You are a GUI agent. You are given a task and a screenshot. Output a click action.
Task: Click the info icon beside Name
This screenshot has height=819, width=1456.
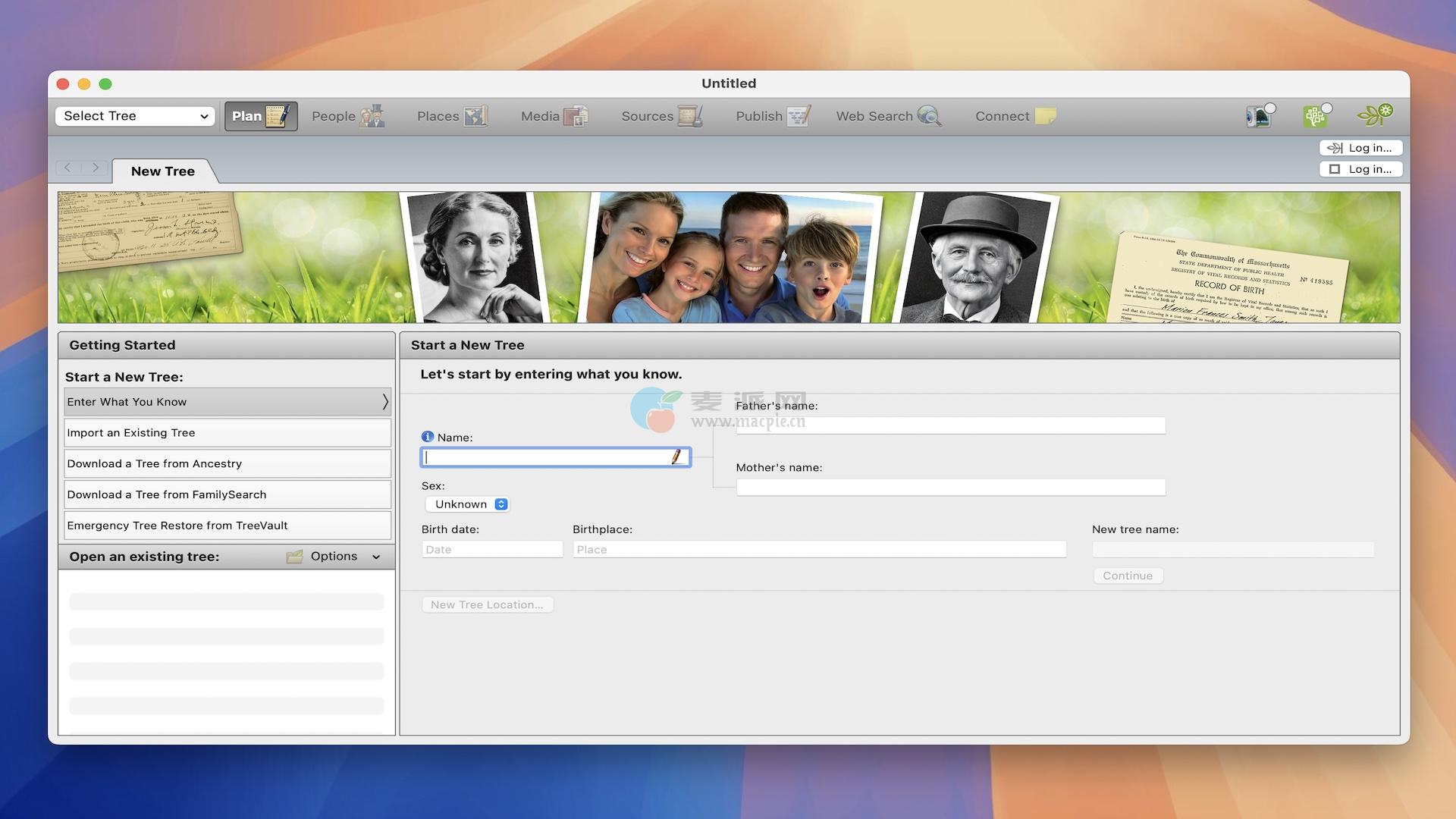pyautogui.click(x=428, y=437)
